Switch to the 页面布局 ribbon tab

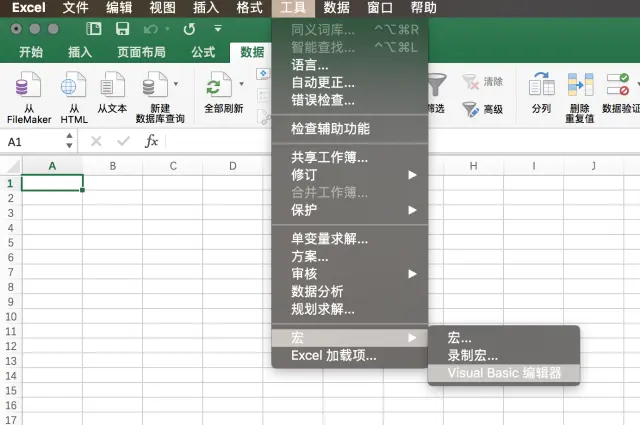coord(141,52)
